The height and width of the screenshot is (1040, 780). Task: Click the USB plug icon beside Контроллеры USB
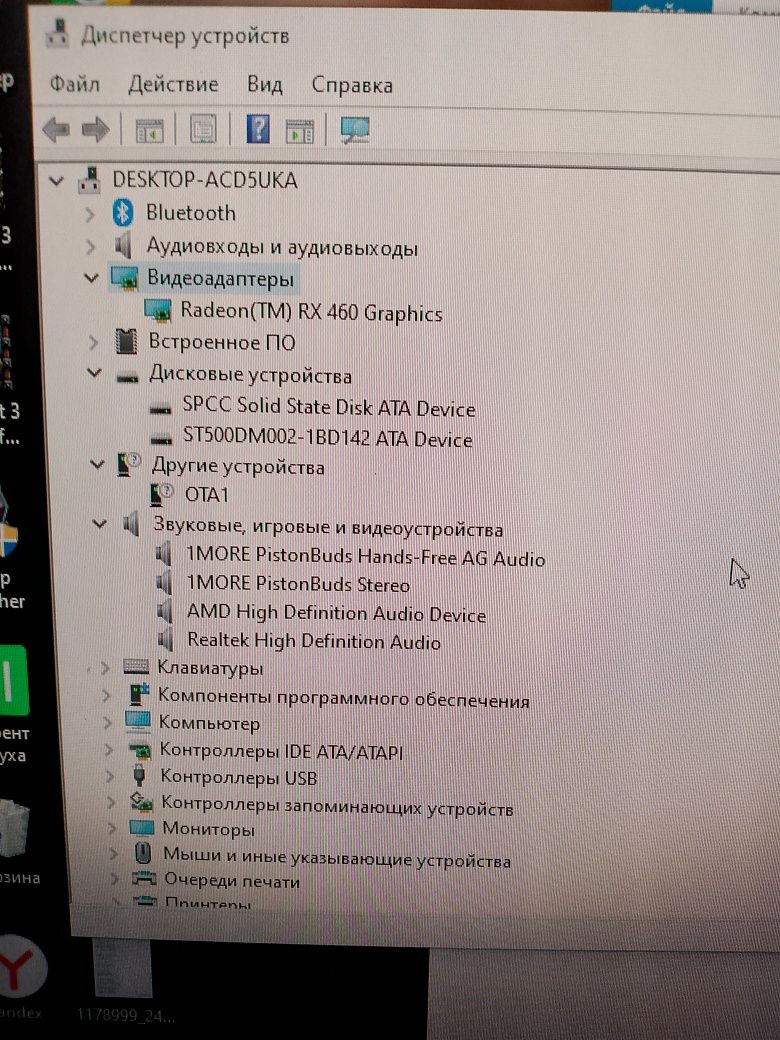139,775
